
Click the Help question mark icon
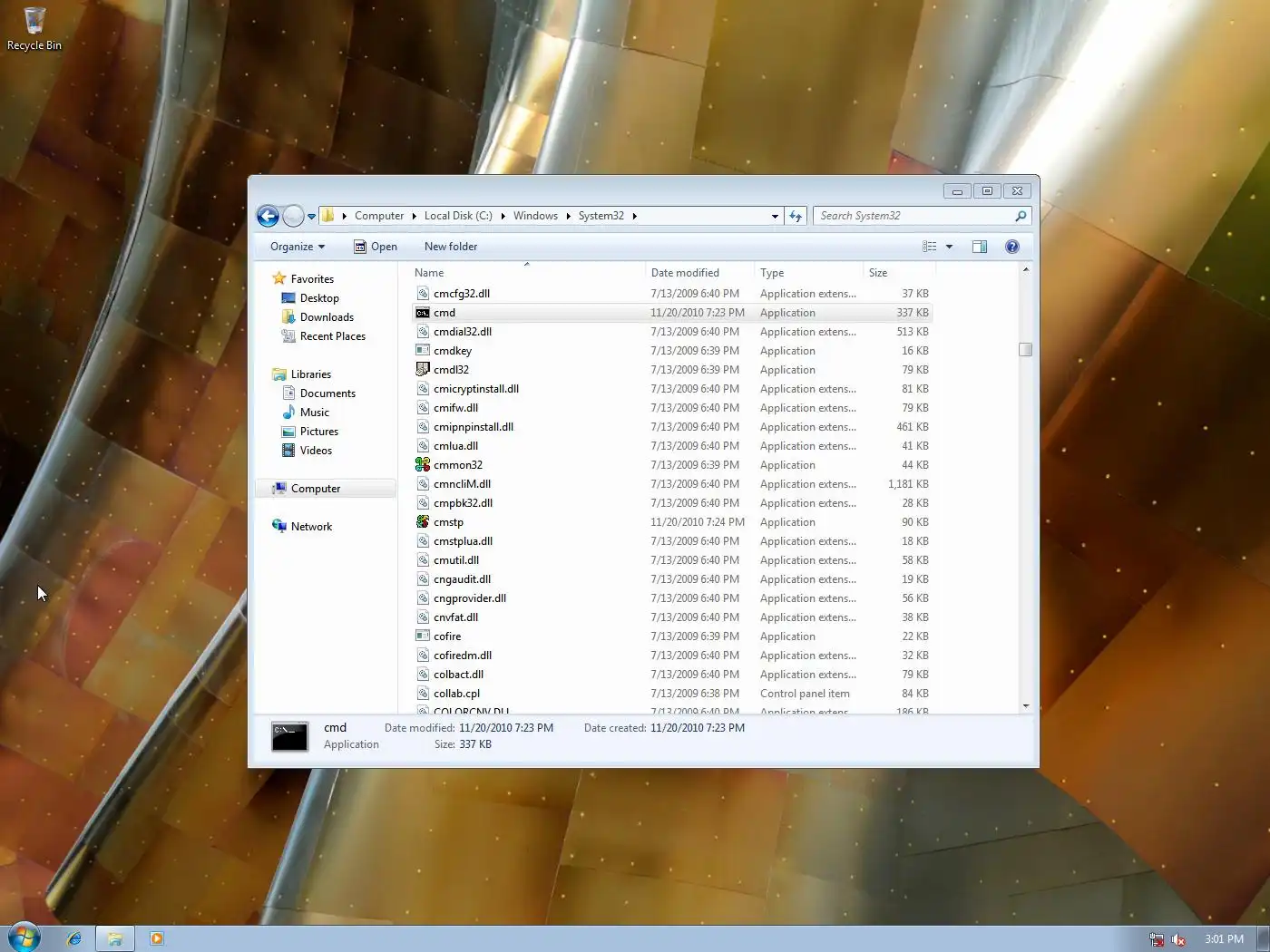1012,247
